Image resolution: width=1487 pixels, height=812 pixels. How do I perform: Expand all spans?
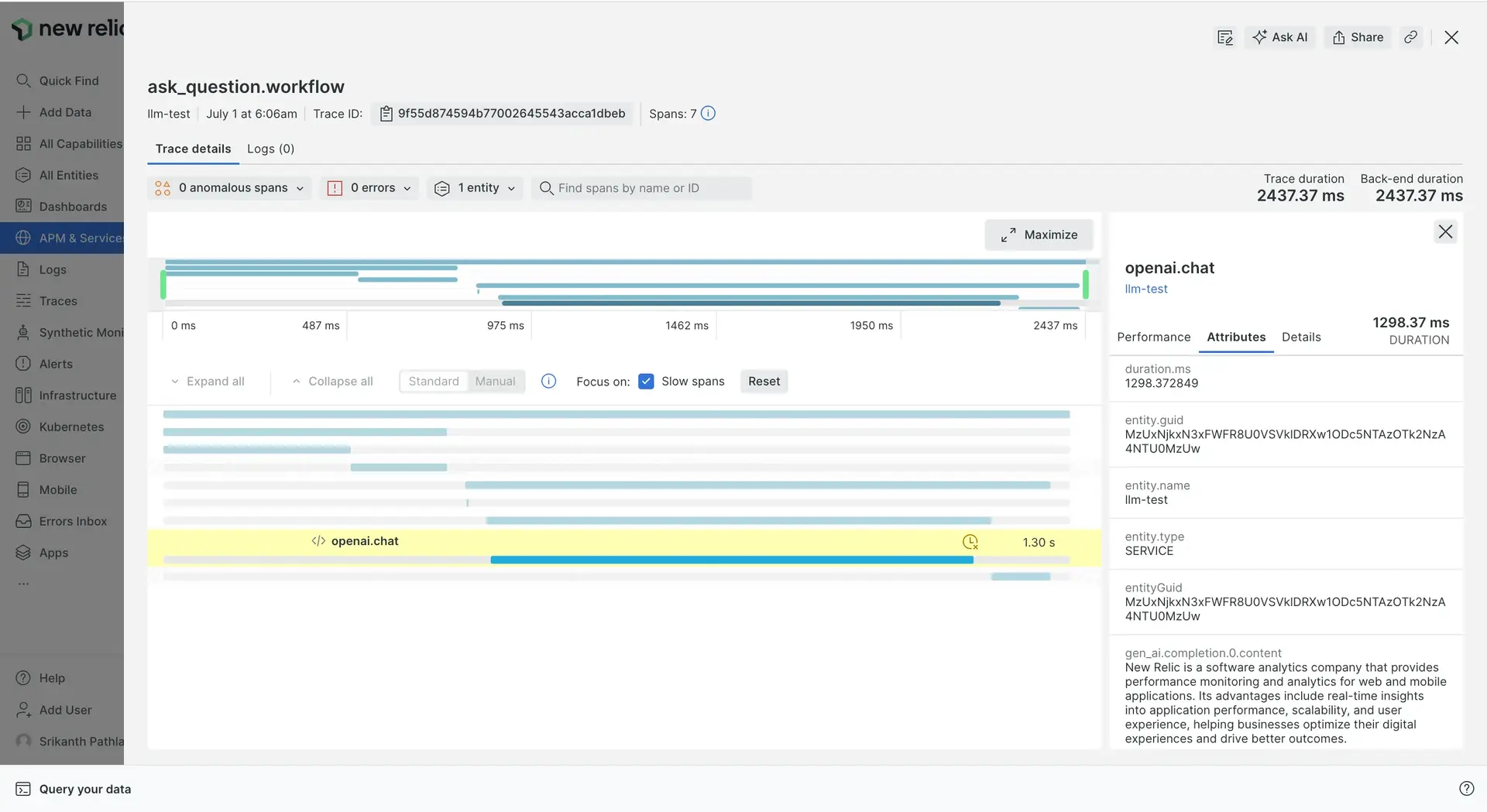[x=208, y=382]
